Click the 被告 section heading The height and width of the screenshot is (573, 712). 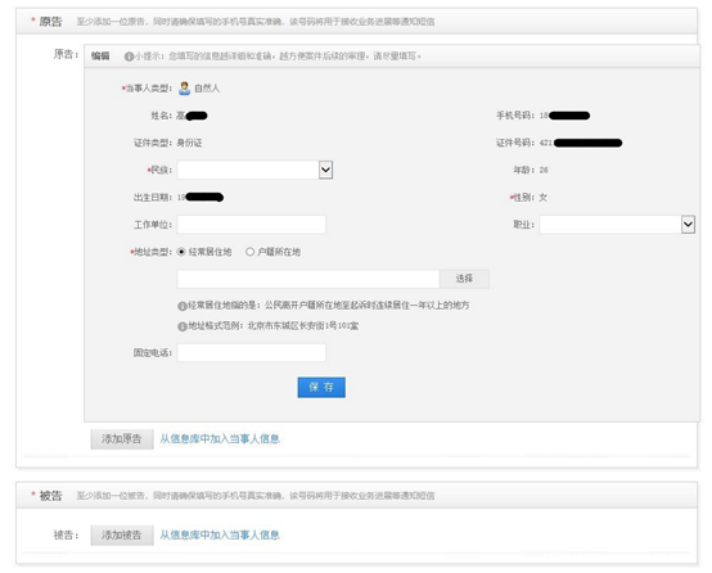(50, 496)
